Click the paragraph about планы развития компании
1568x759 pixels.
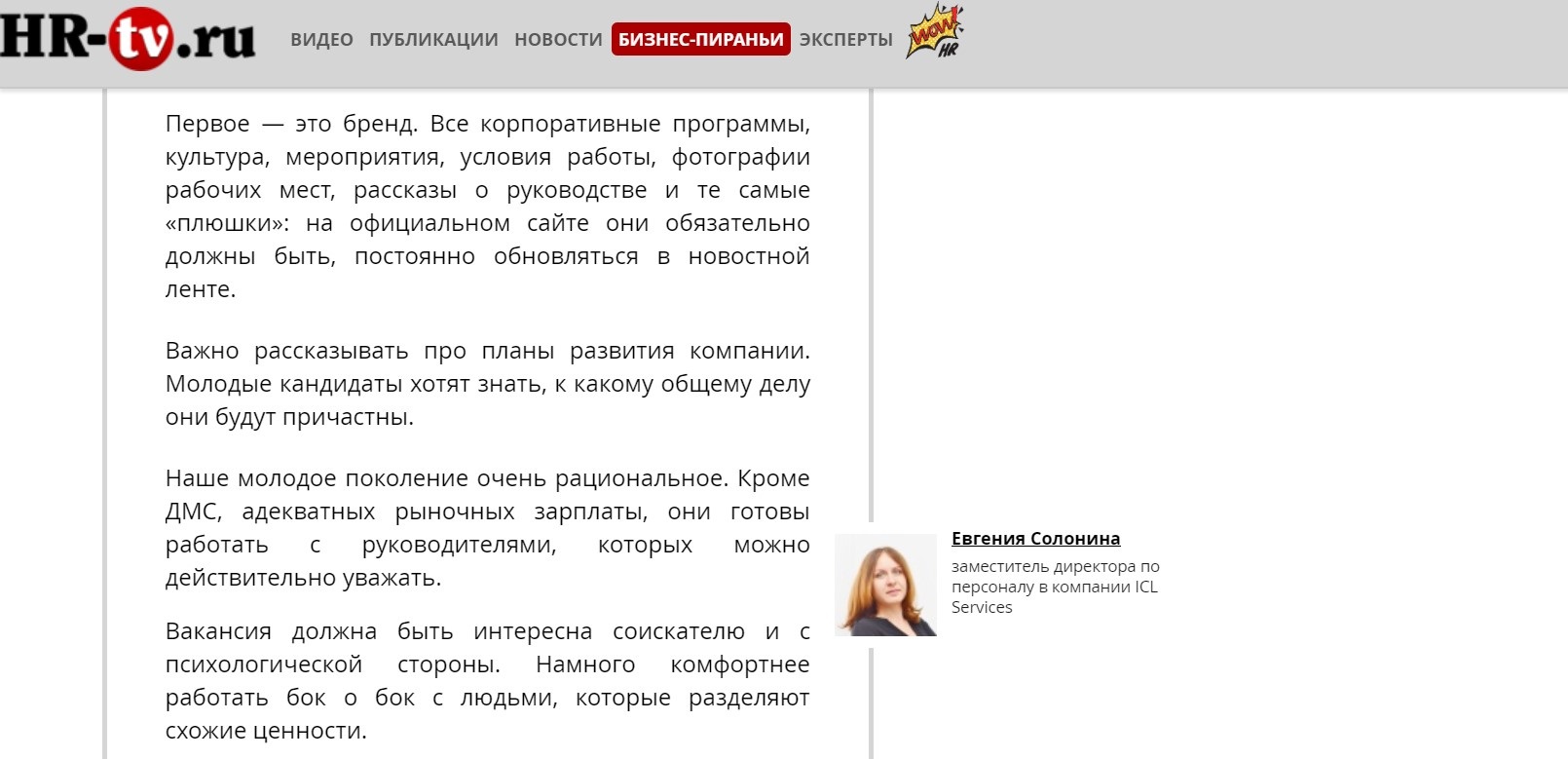(x=487, y=384)
